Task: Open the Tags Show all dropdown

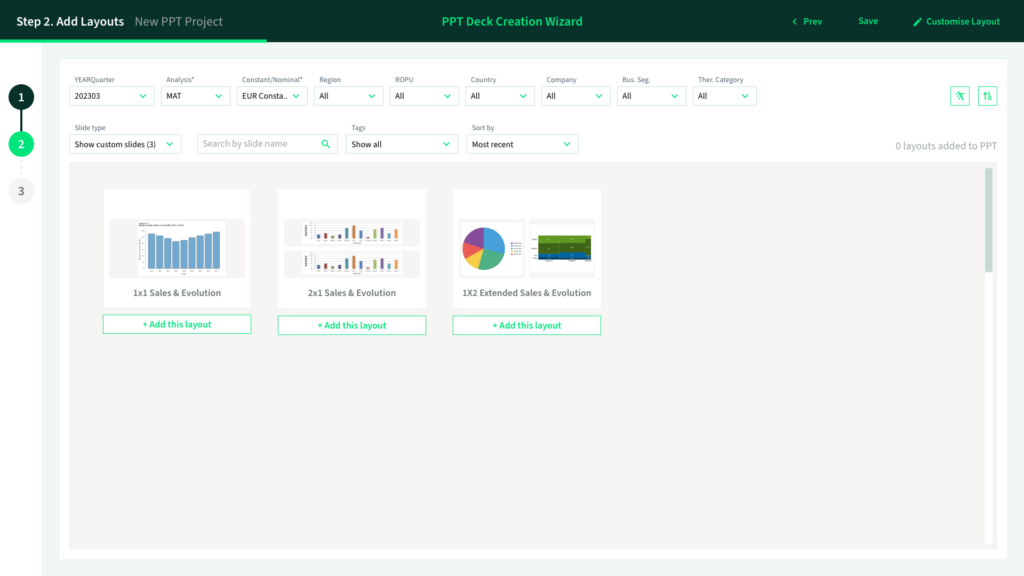Action: 402,144
